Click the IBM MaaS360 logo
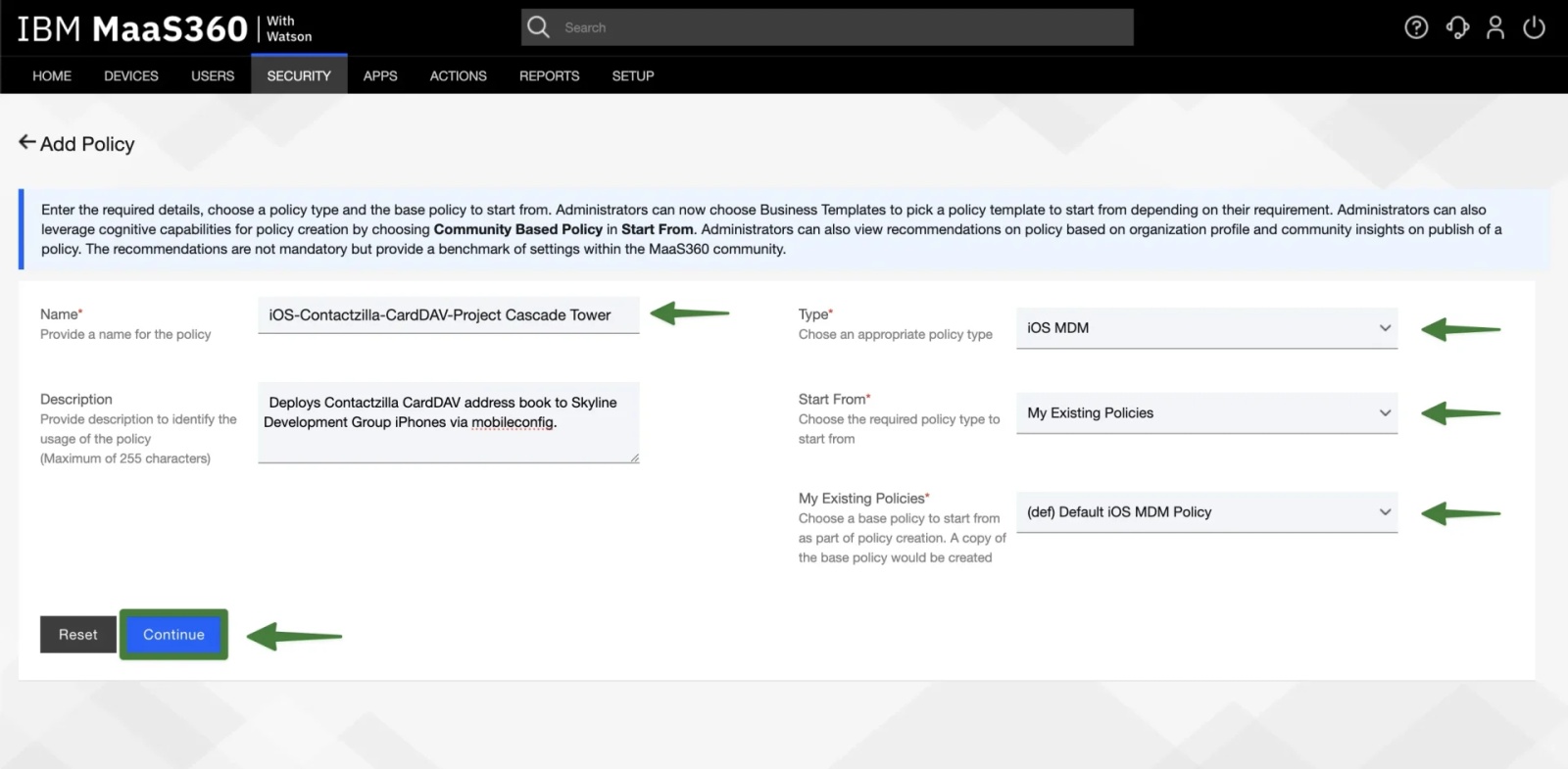 pyautogui.click(x=132, y=28)
